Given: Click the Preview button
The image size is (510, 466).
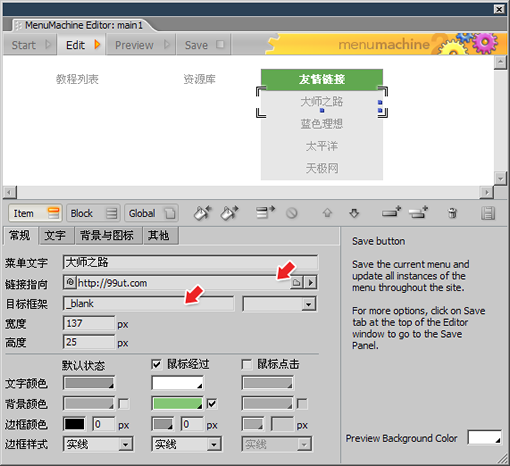Looking at the screenshot, I should click(x=141, y=45).
